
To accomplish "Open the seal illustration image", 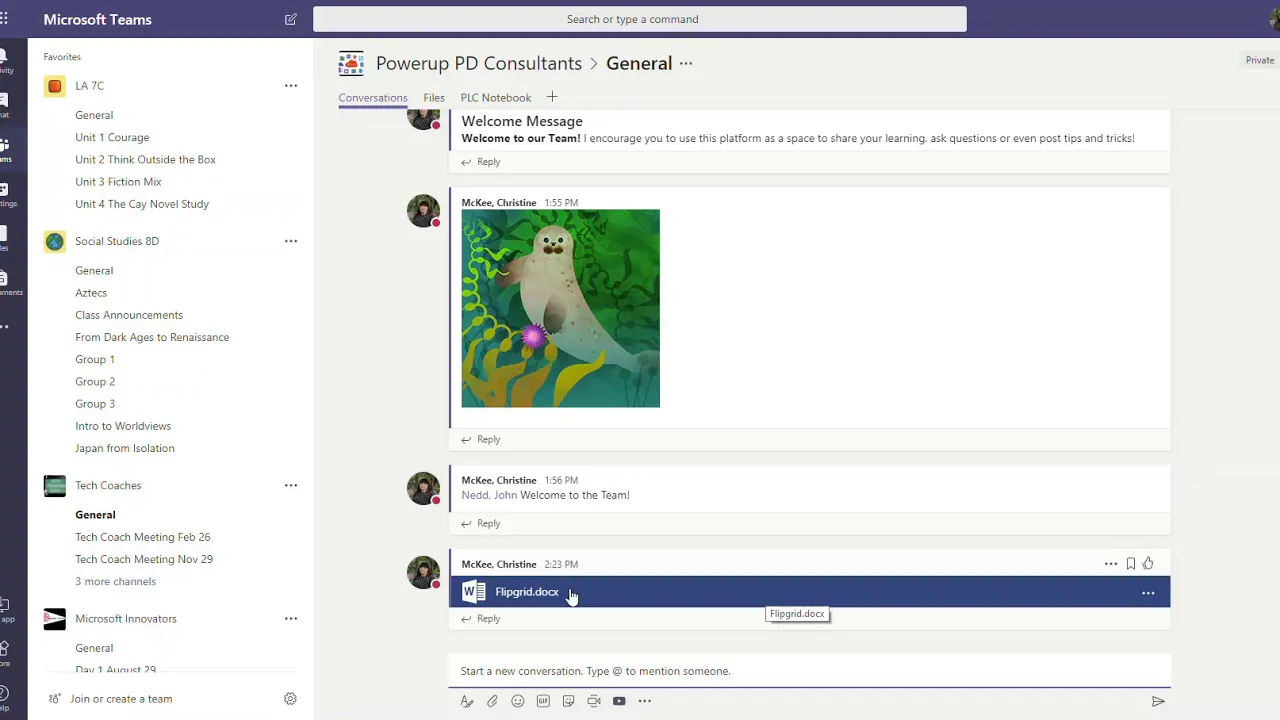I will [x=560, y=308].
